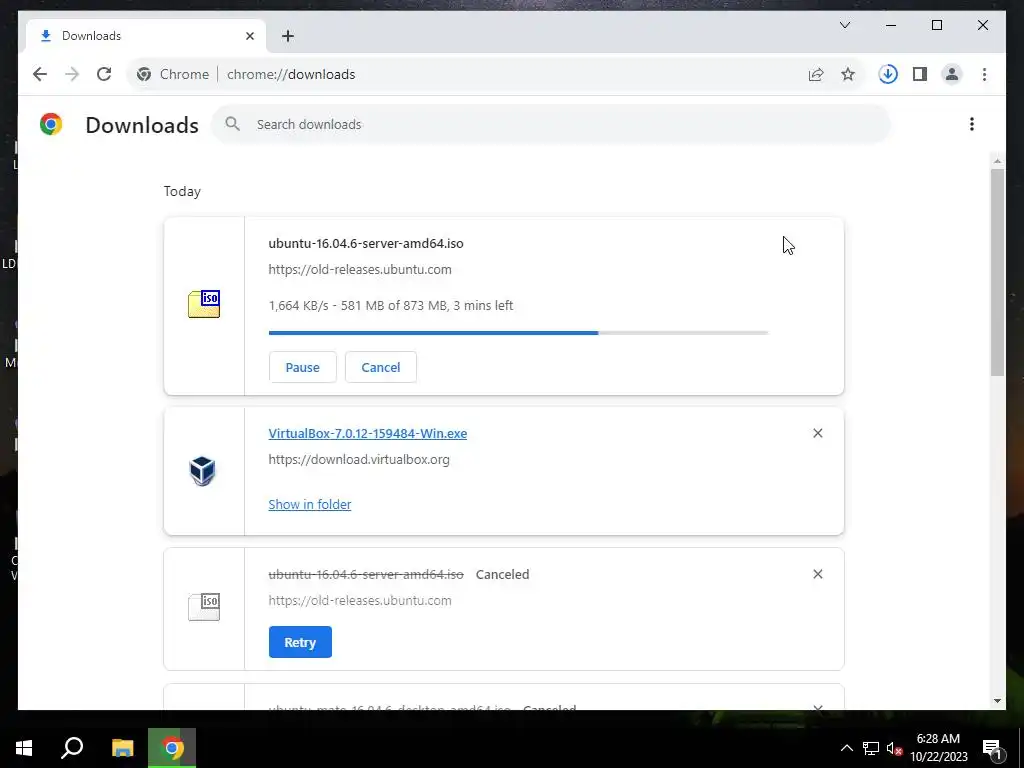Click the old-releases.ubuntu.com URL of active download
The width and height of the screenshot is (1024, 768).
(360, 270)
